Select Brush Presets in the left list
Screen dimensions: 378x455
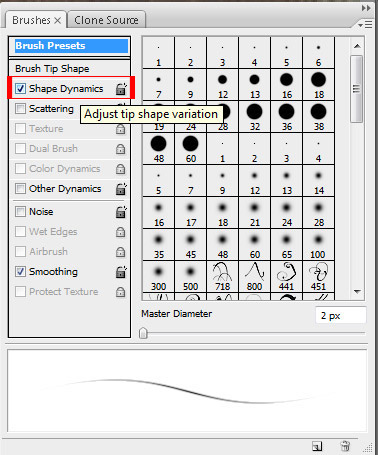[x=71, y=46]
